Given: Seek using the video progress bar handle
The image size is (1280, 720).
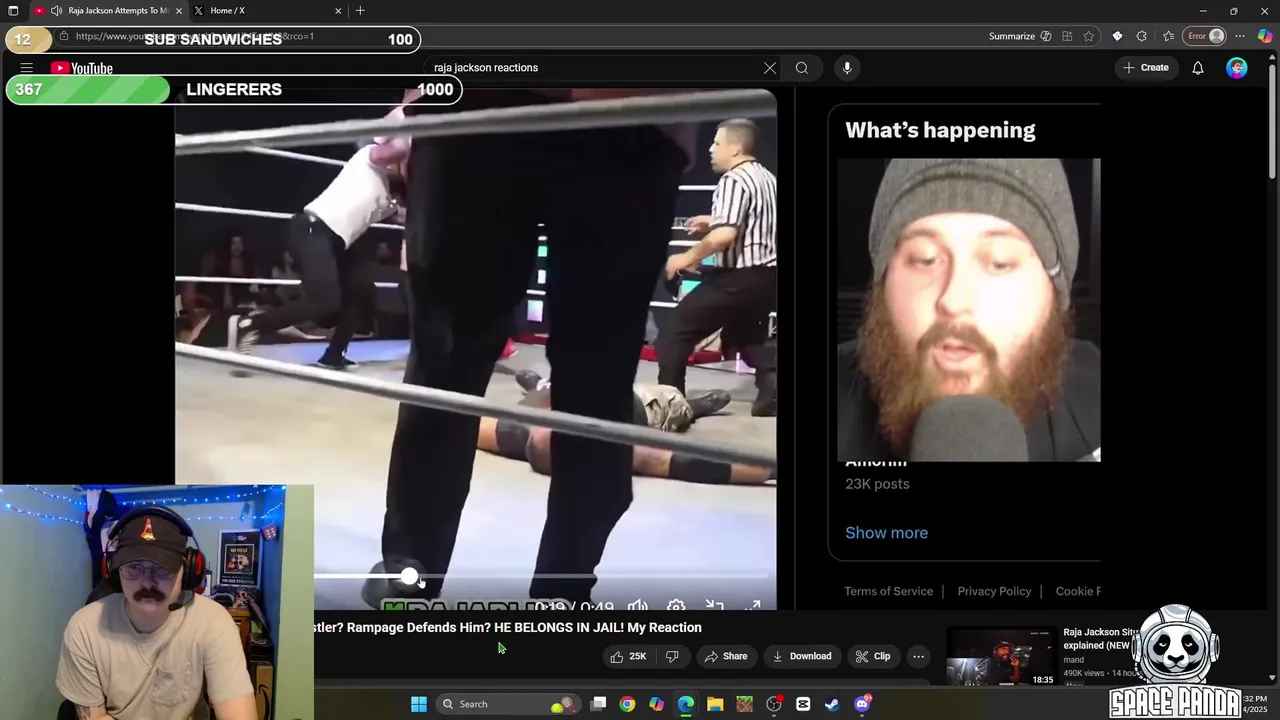Looking at the screenshot, I should (409, 576).
